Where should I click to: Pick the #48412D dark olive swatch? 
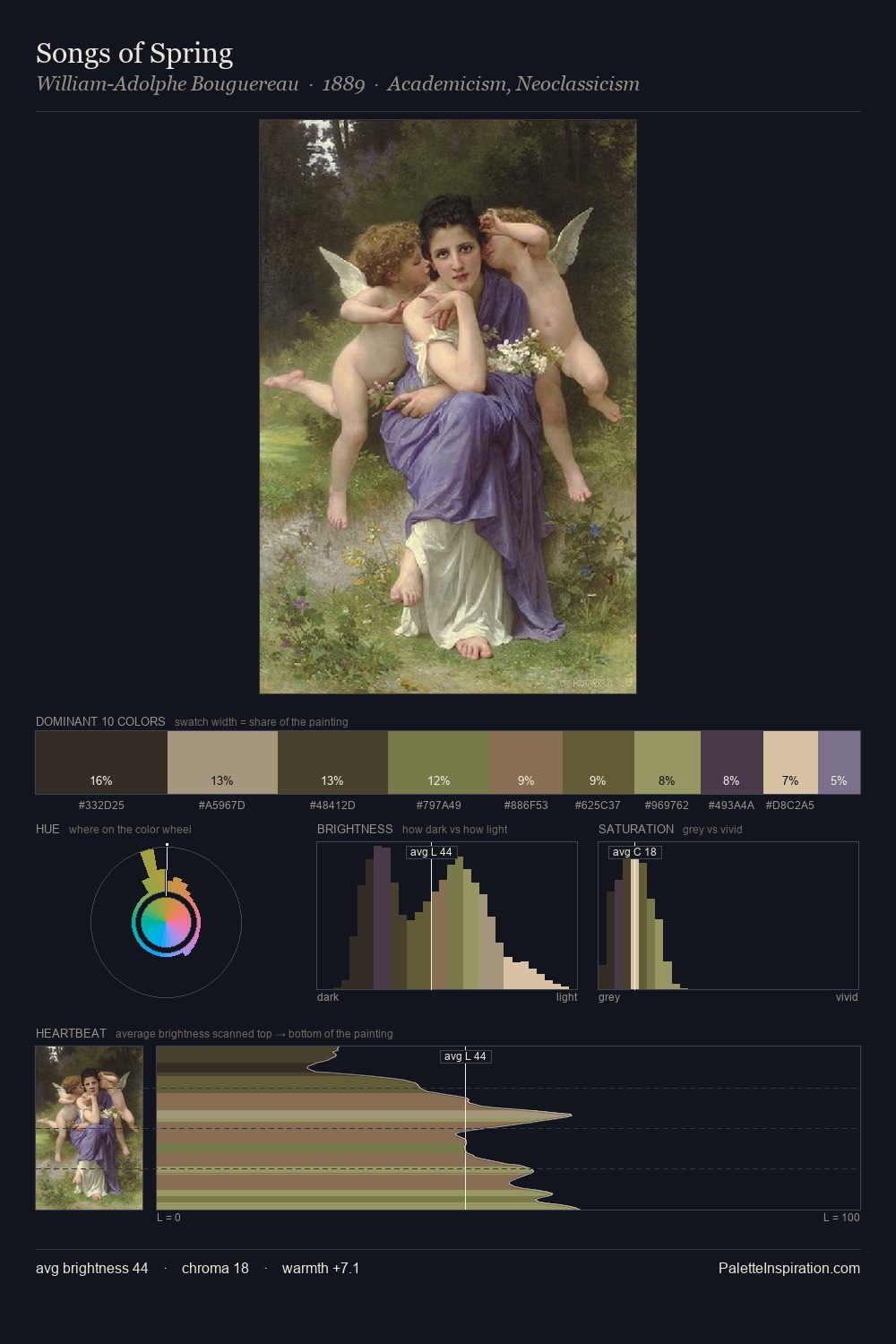coord(332,762)
